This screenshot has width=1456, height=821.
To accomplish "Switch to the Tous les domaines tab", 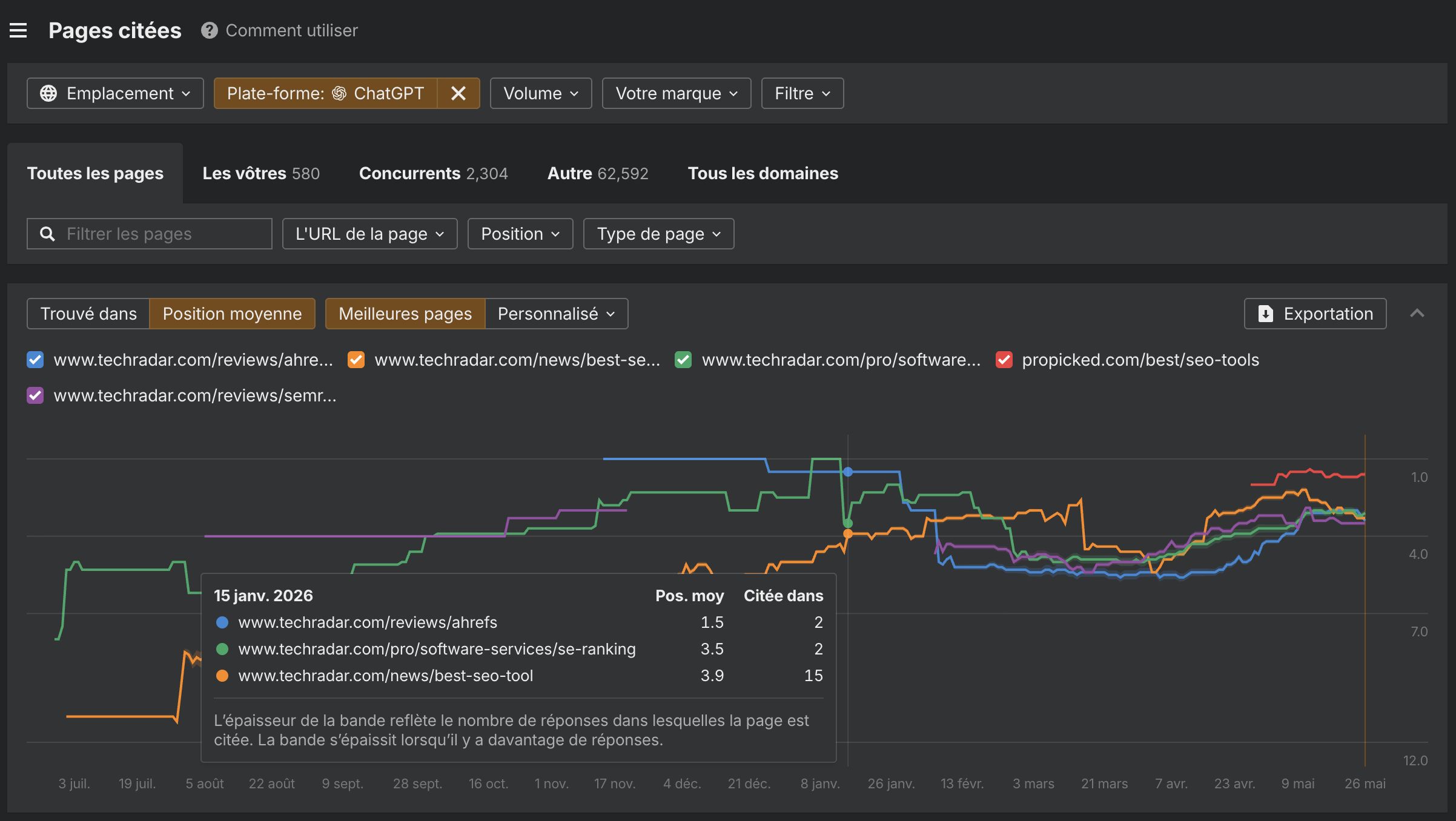I will pos(763,173).
